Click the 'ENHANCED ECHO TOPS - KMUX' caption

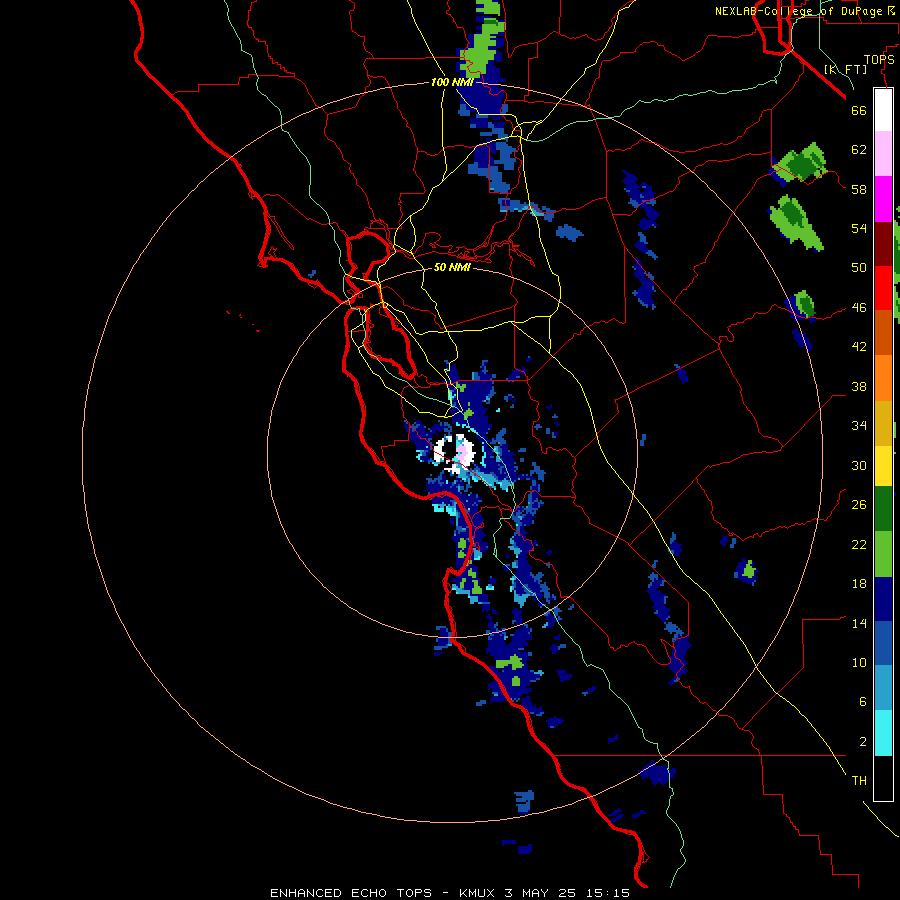click(385, 893)
